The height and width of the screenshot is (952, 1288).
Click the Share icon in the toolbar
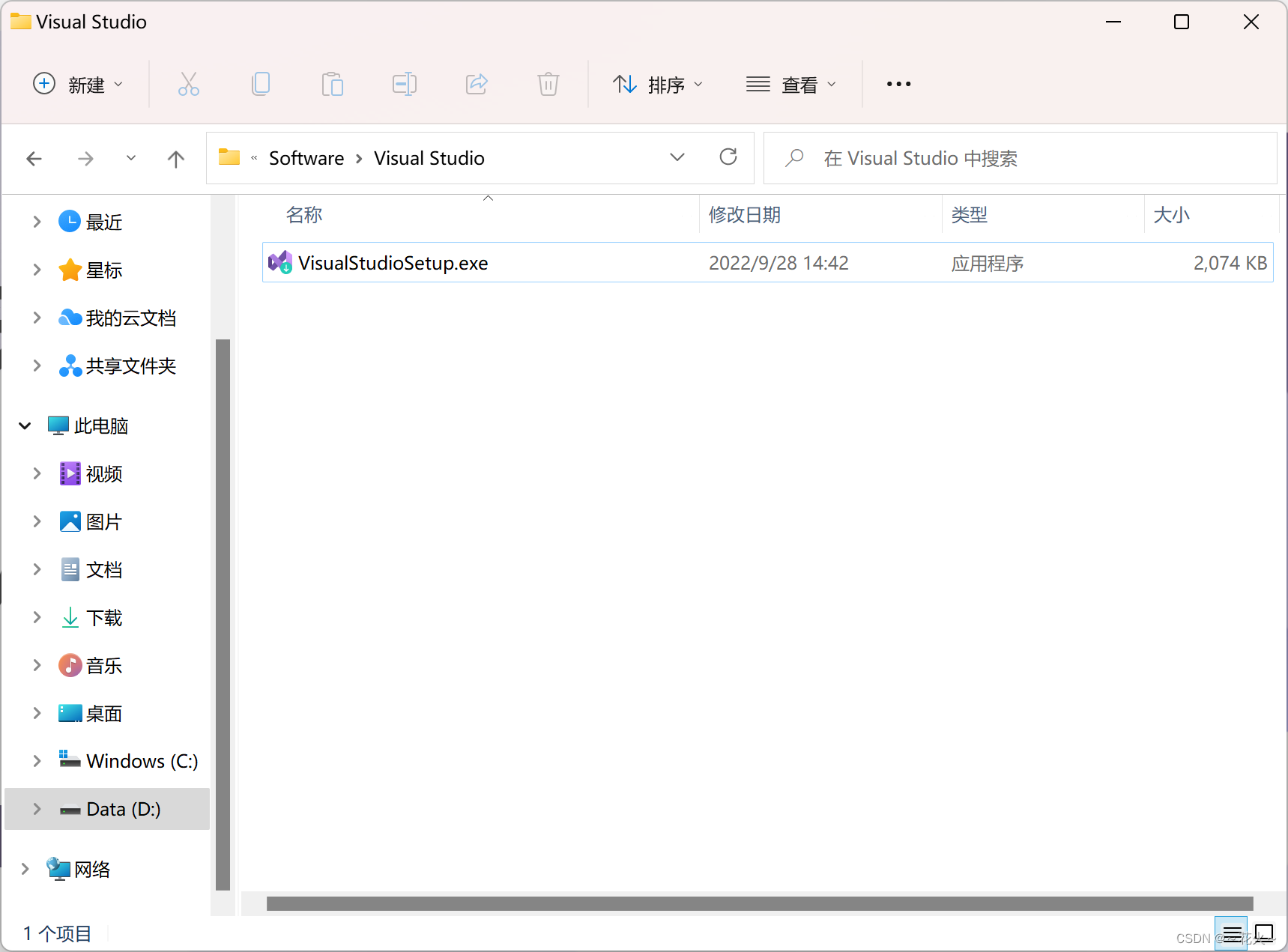pyautogui.click(x=477, y=84)
